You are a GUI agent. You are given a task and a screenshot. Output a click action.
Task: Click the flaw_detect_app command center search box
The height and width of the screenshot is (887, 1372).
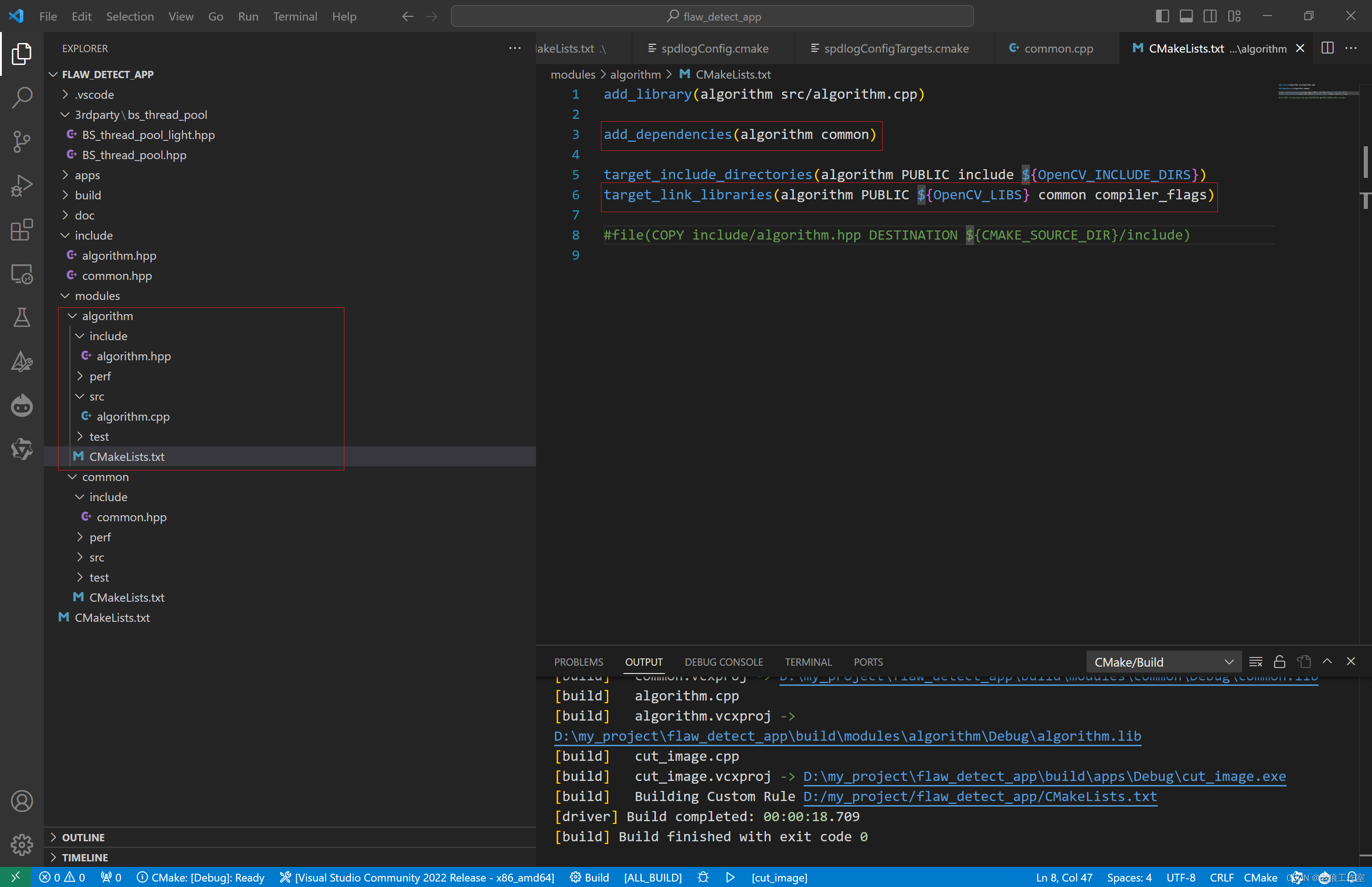(x=712, y=16)
